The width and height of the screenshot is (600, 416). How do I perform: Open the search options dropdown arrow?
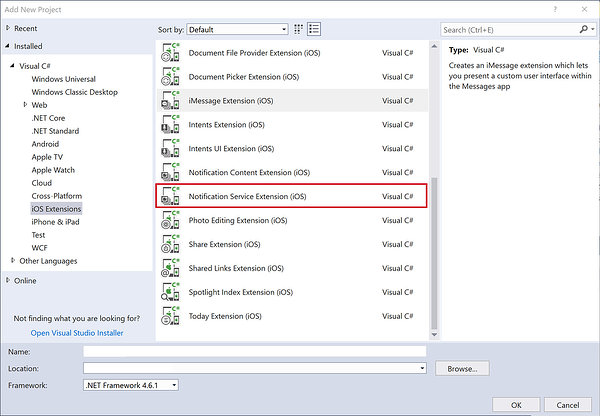(593, 29)
